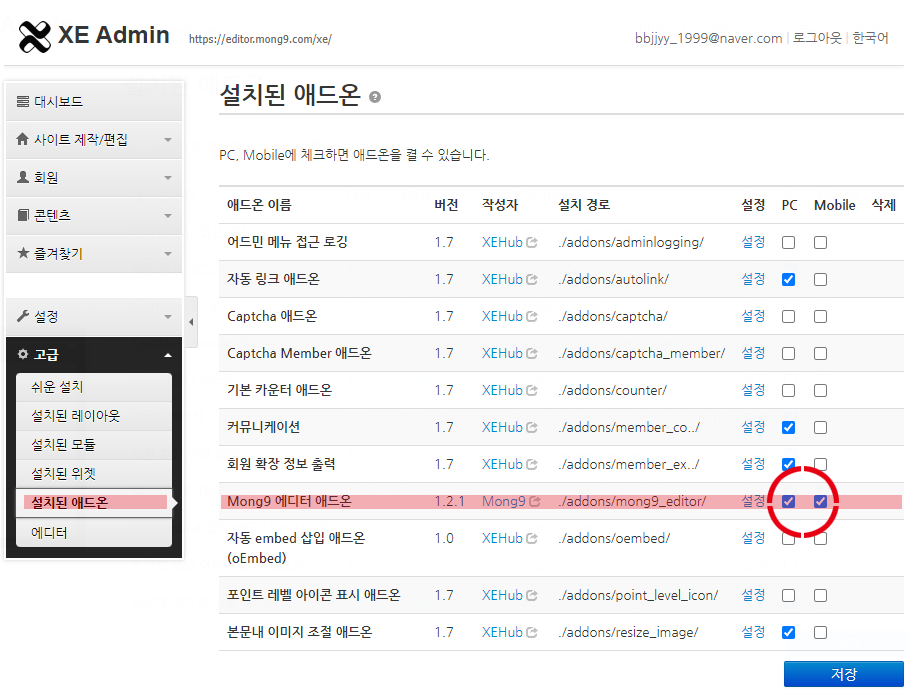Click external link icon in 본문내 이미지 조절 row
910x693 pixels.
(x=532, y=633)
